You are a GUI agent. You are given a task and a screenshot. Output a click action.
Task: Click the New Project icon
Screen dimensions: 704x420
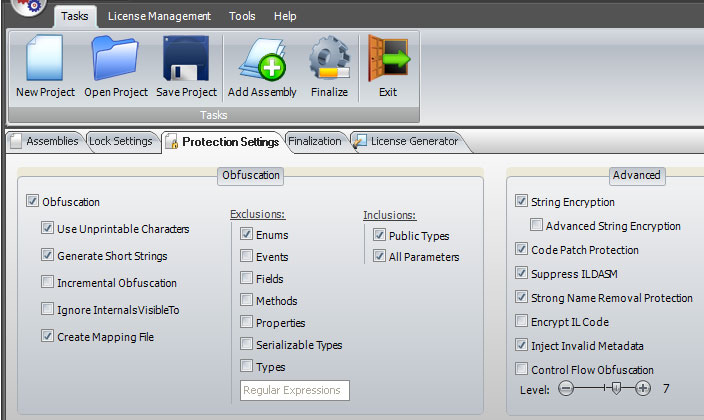pyautogui.click(x=44, y=57)
